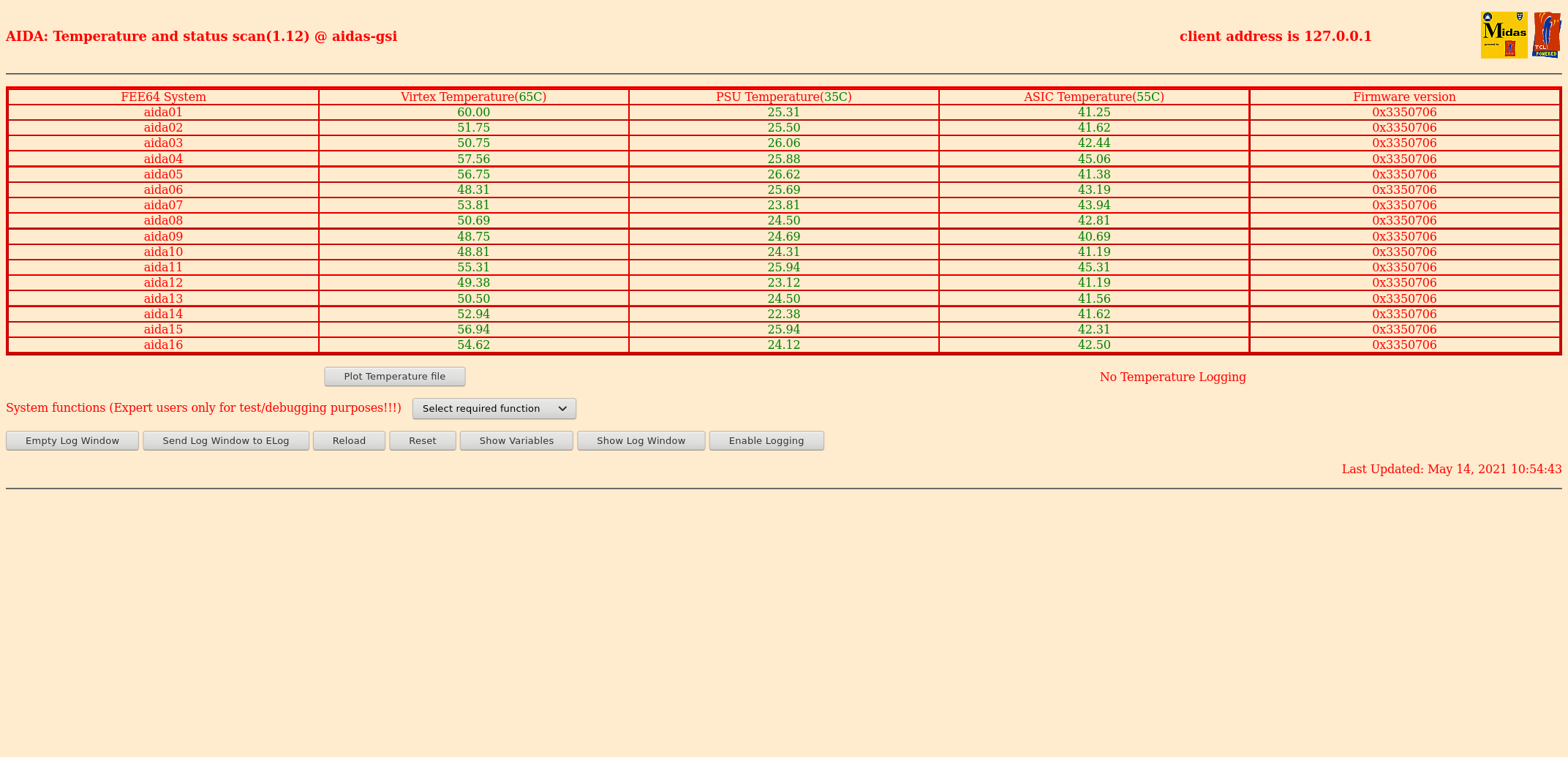Click the Firmware version column header
Viewport: 1568px width, 757px height.
point(1404,97)
